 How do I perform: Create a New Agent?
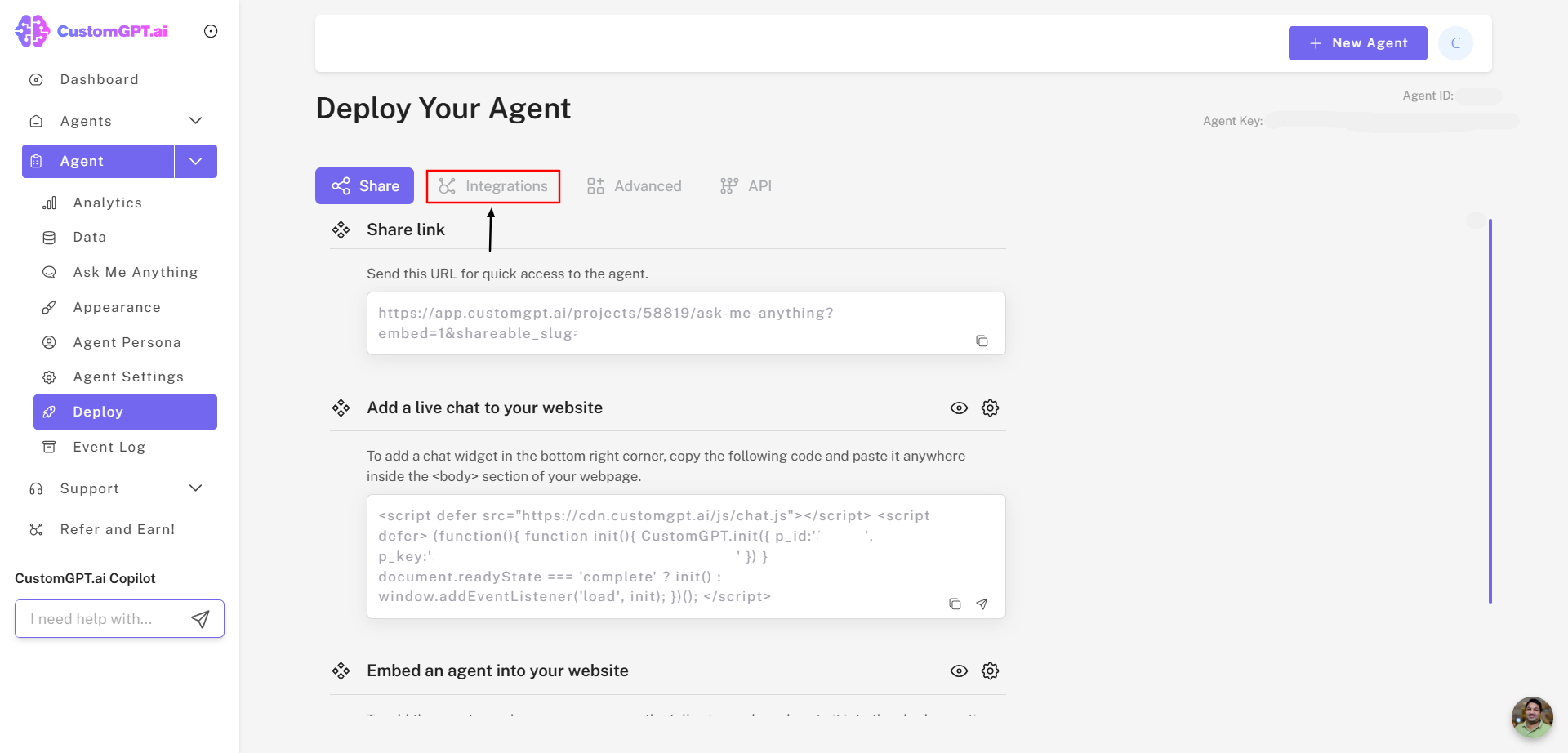coord(1357,43)
